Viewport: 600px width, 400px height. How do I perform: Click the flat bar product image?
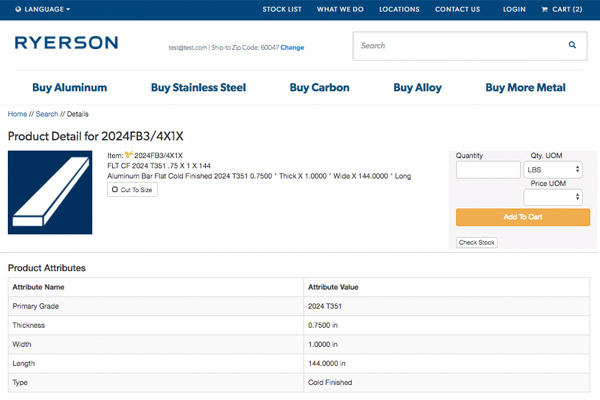click(x=50, y=193)
